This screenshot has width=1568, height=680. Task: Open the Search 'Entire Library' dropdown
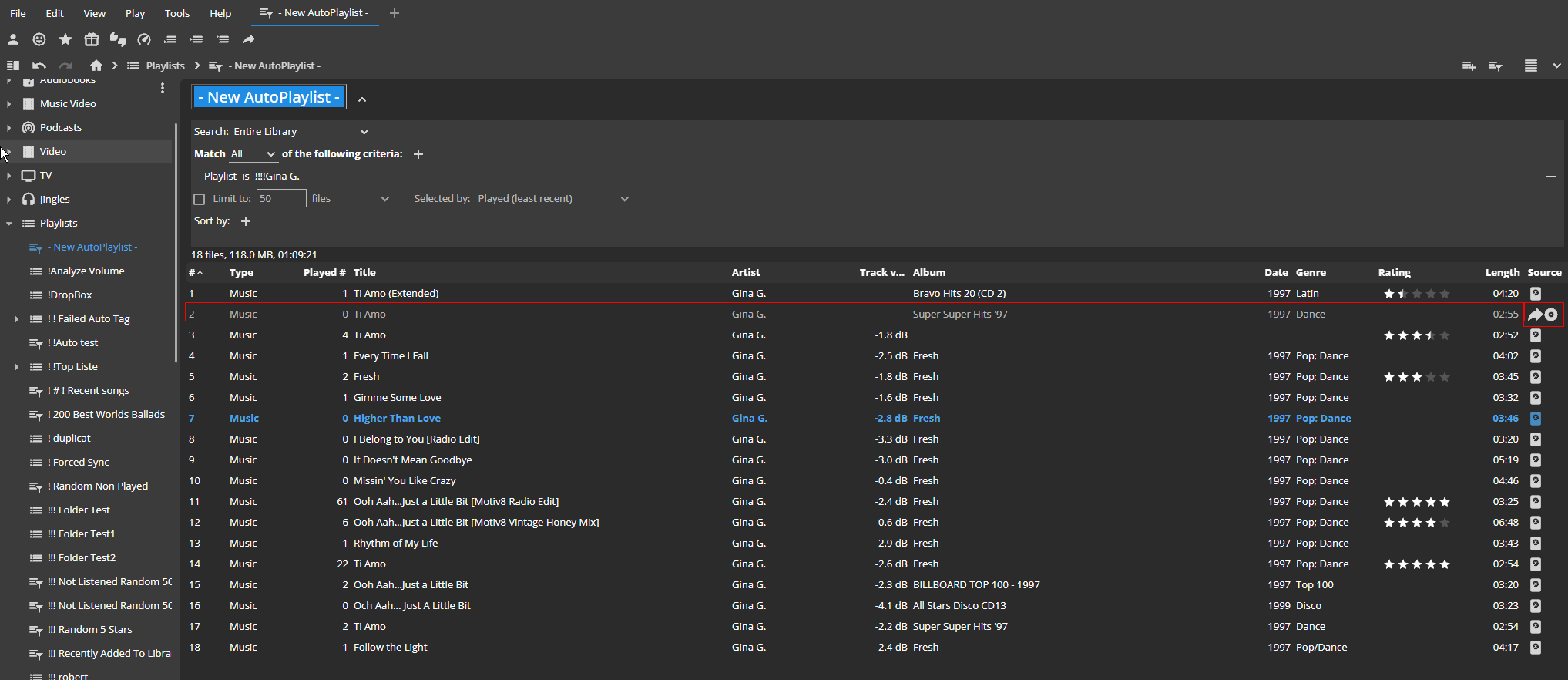tap(301, 132)
